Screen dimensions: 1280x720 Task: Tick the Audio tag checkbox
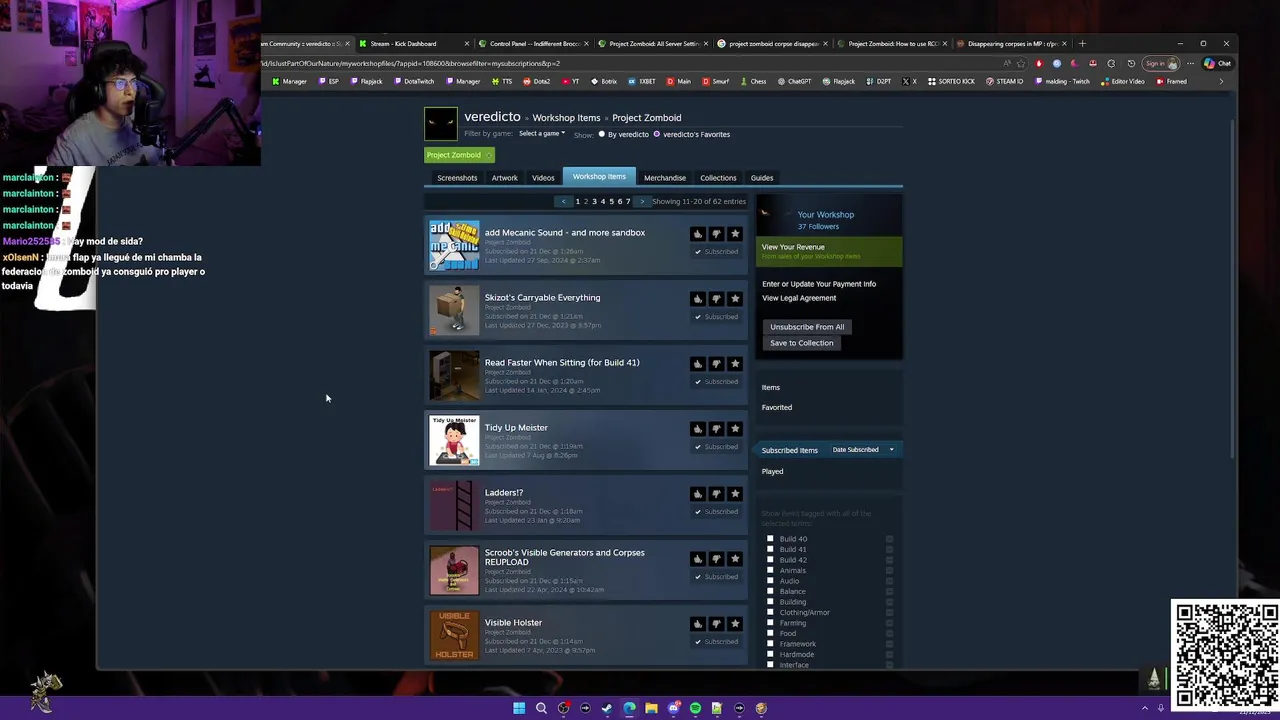770,581
